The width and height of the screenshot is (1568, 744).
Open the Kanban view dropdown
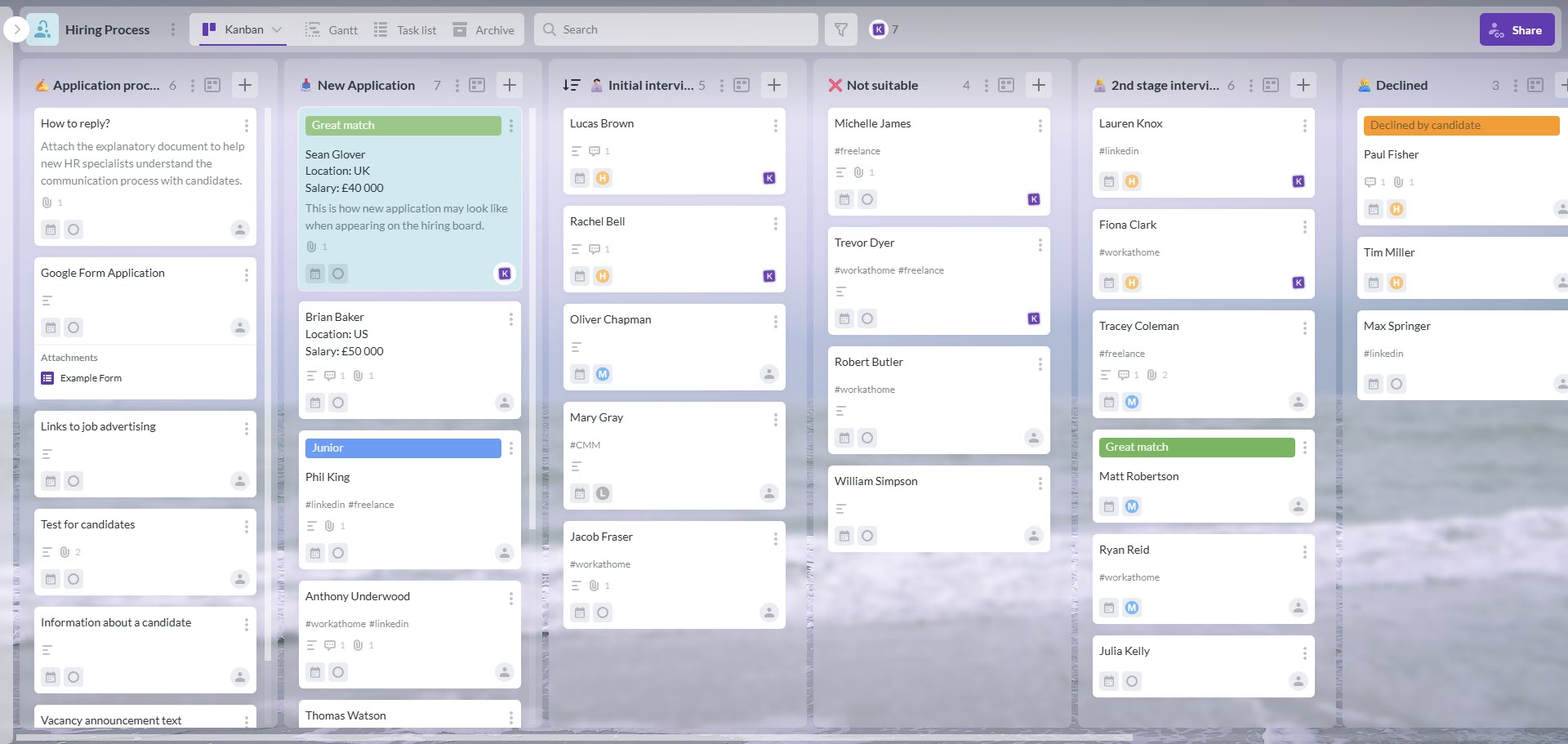tap(277, 29)
